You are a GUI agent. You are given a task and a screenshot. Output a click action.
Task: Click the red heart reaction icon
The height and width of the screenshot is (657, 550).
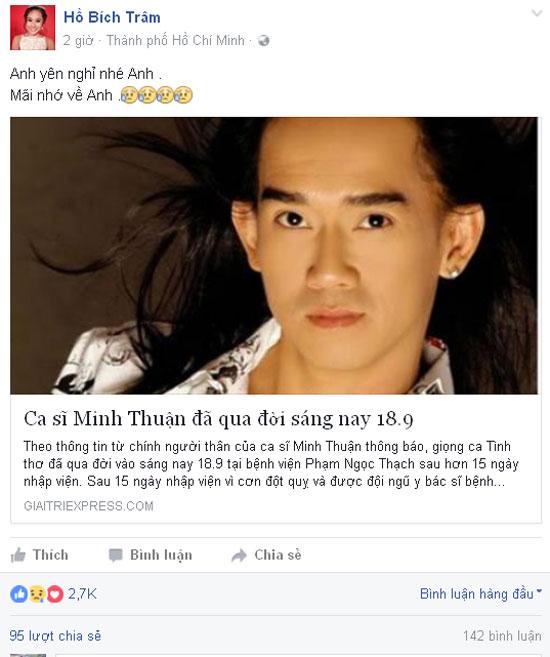point(55,594)
